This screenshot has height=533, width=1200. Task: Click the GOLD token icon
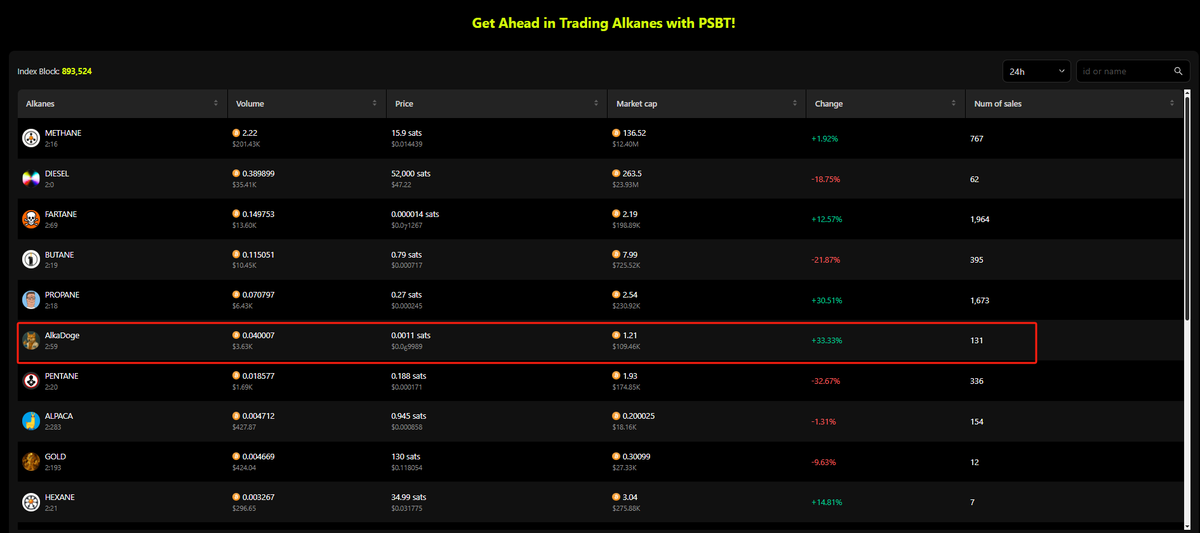(31, 462)
